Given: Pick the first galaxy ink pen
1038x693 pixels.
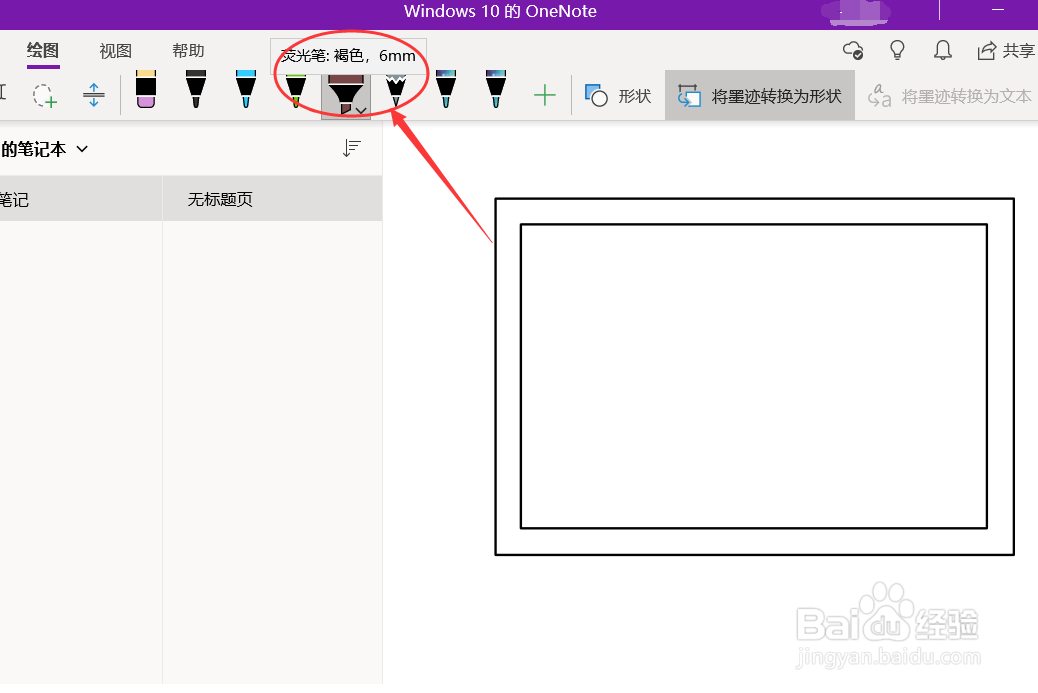Looking at the screenshot, I should (446, 89).
